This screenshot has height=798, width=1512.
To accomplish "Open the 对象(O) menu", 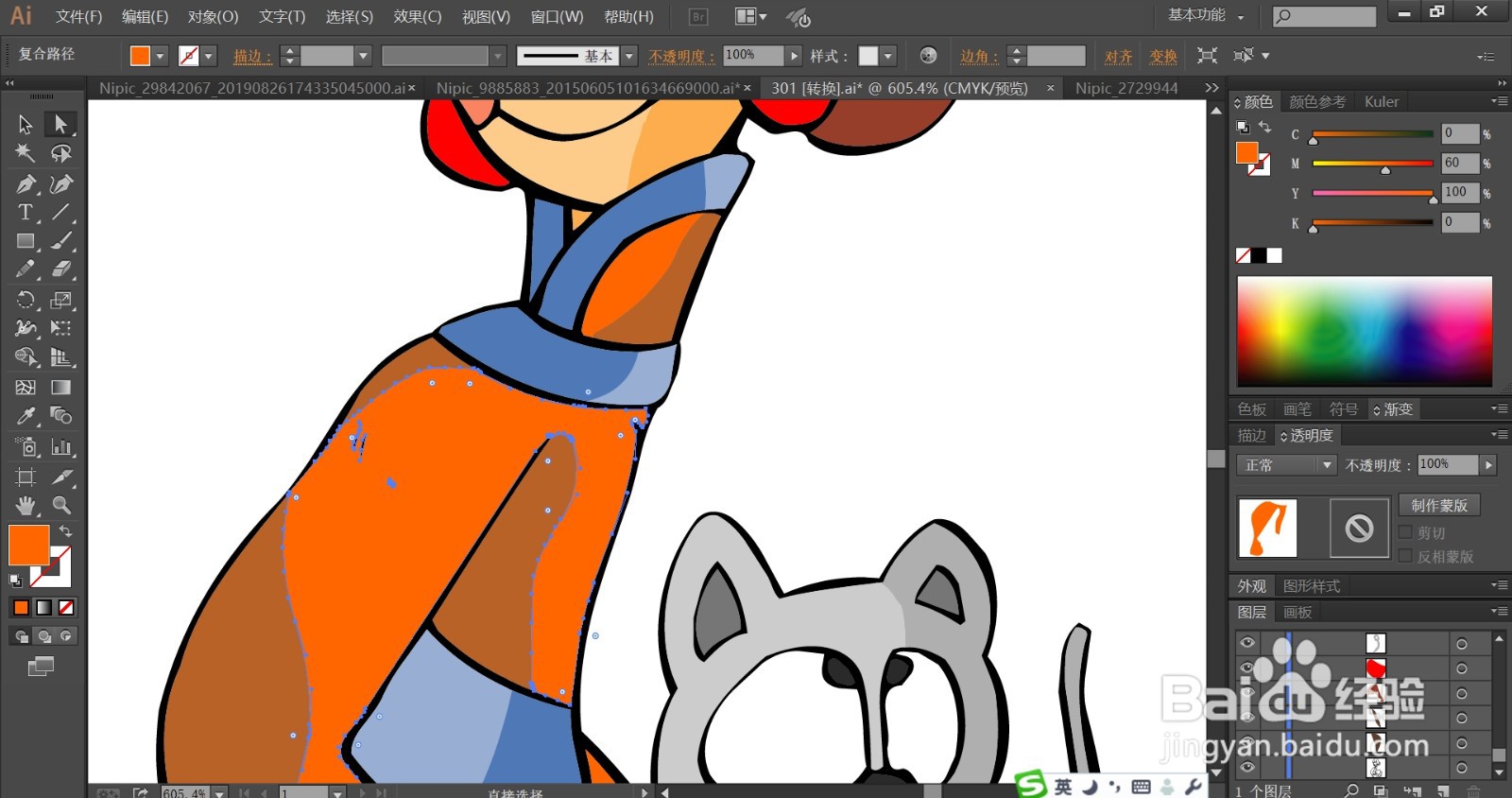I will pos(213,16).
